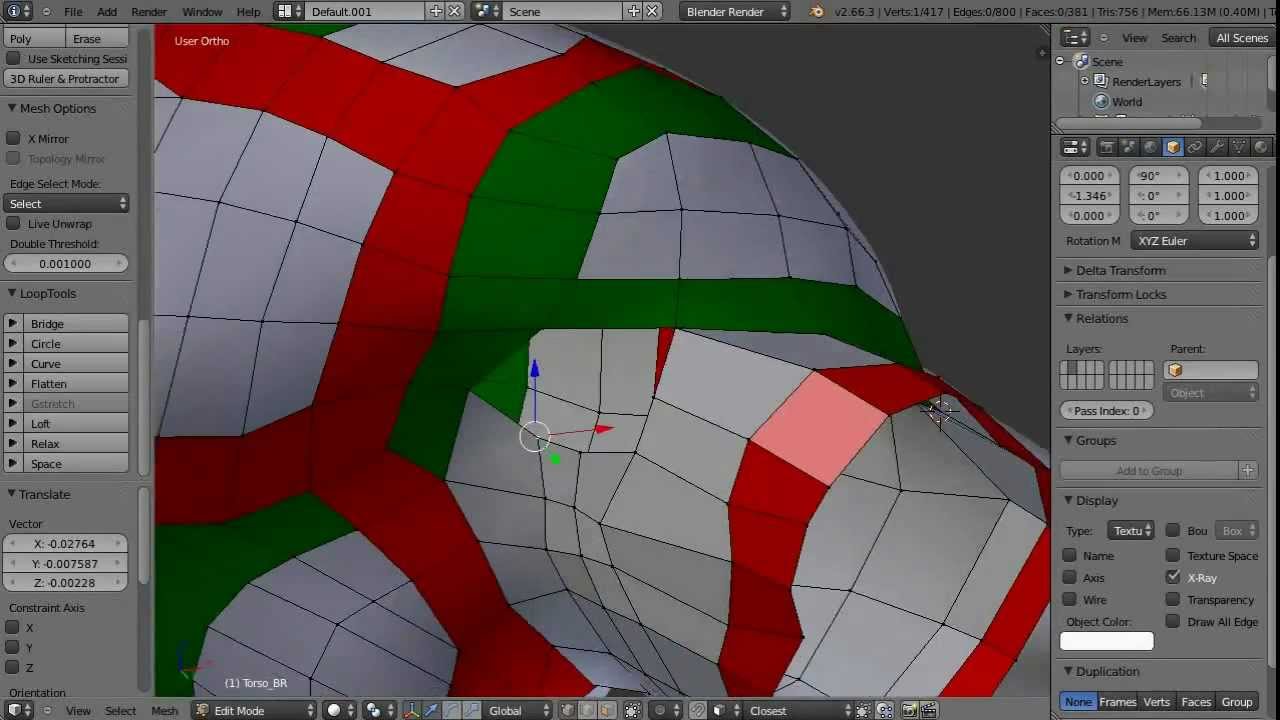Add a new scene with plus icon
1280x720 pixels.
(634, 11)
